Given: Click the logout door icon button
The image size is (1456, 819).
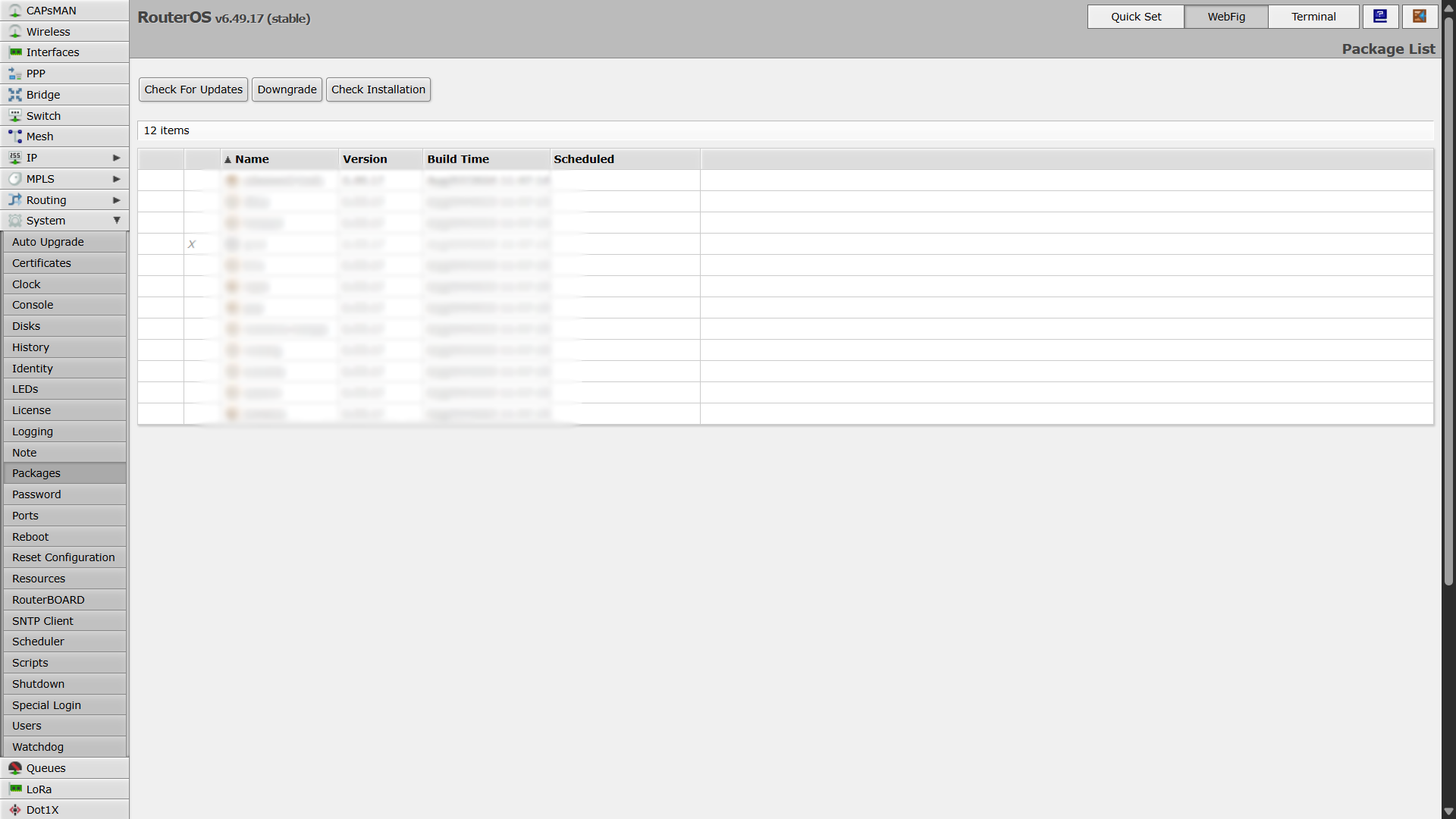Looking at the screenshot, I should (1420, 17).
